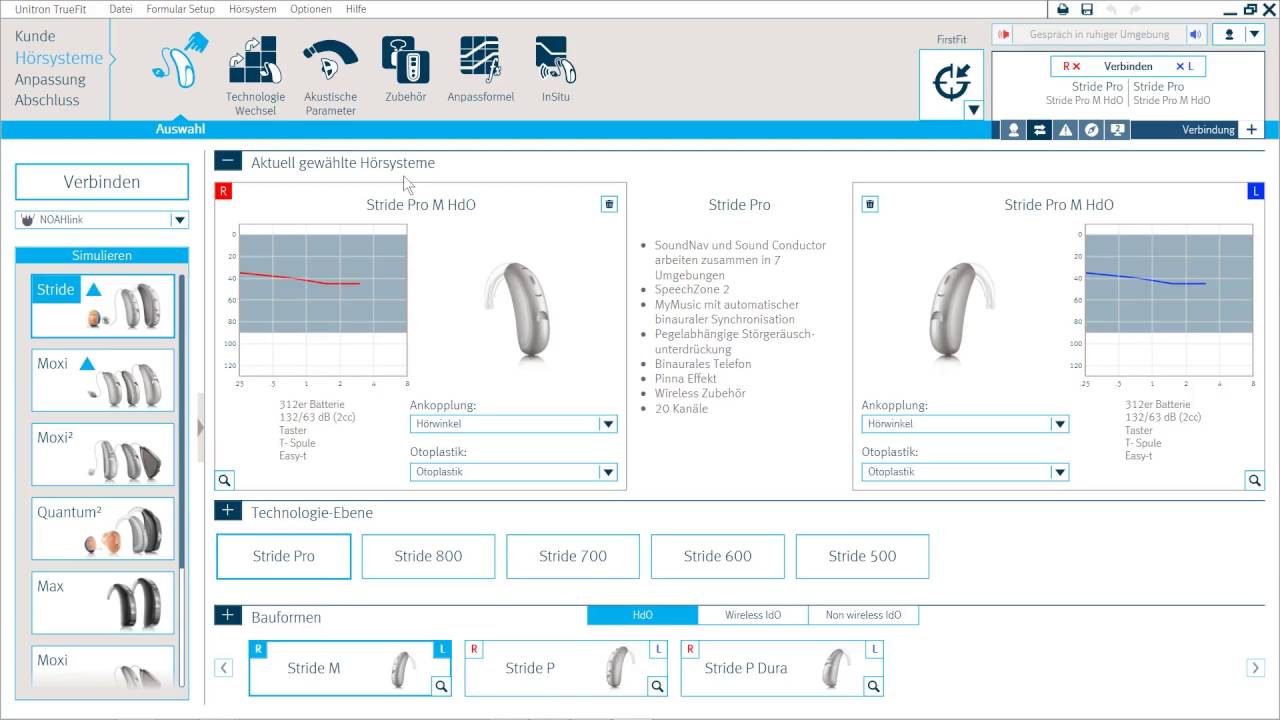Collapse Aktuell gewählte Hörsysteme section
1280x720 pixels.
(228, 160)
